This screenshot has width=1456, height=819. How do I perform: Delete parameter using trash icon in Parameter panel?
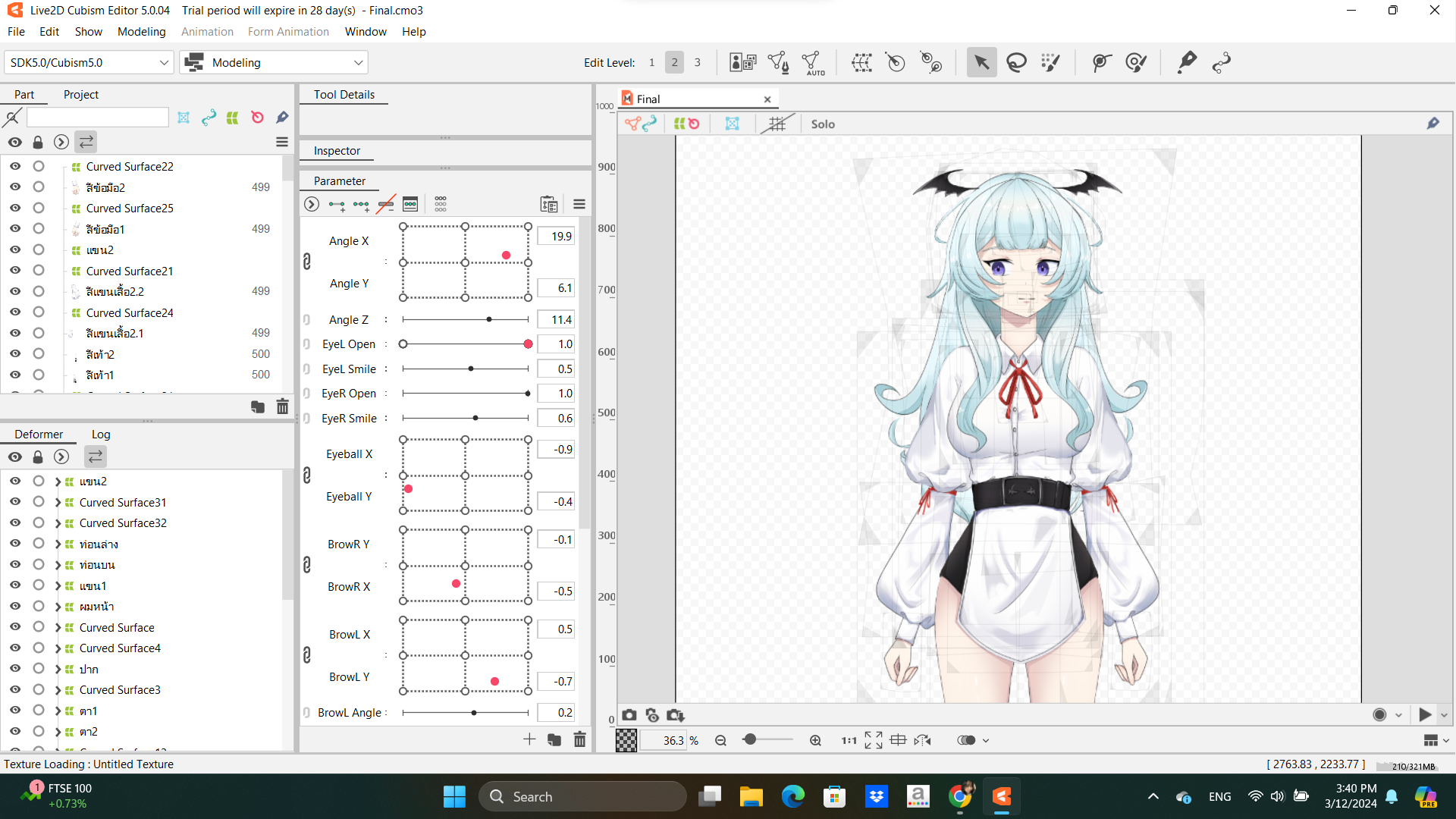click(579, 739)
